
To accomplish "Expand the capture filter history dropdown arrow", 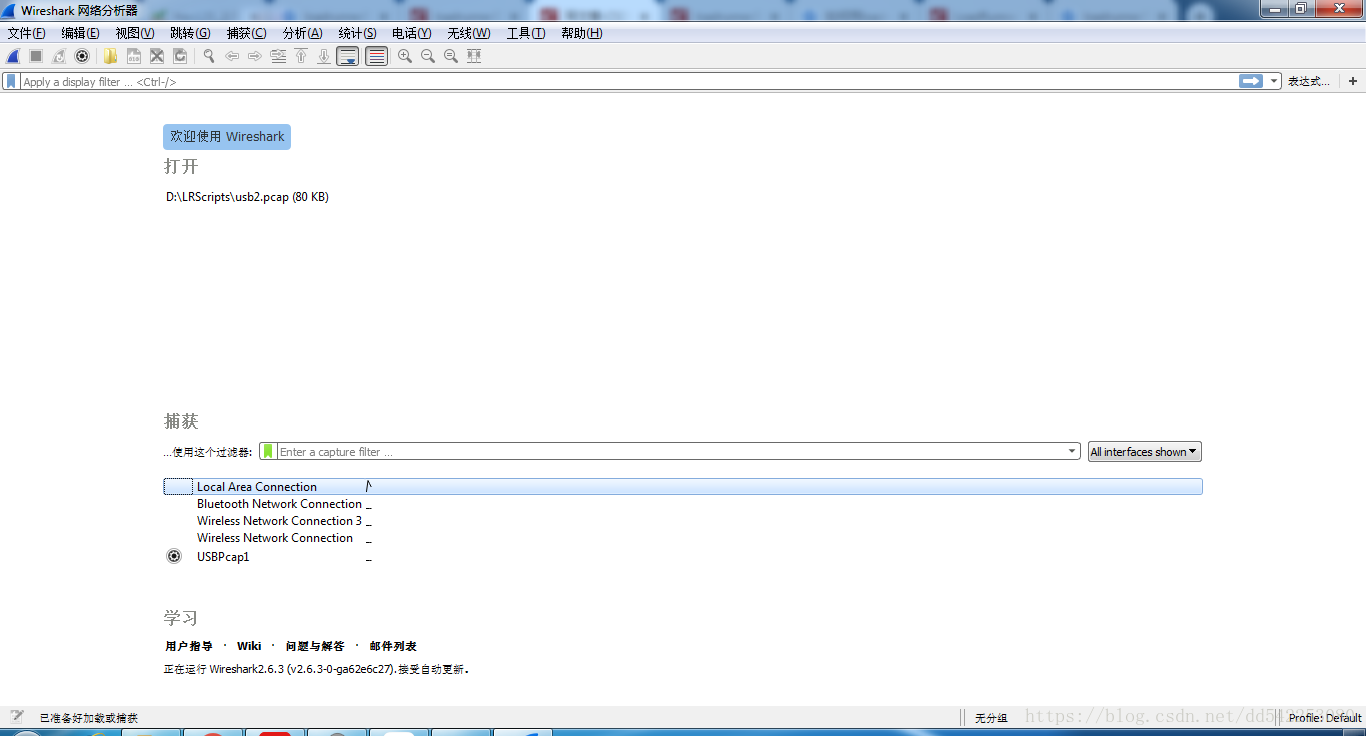I will click(1073, 452).
